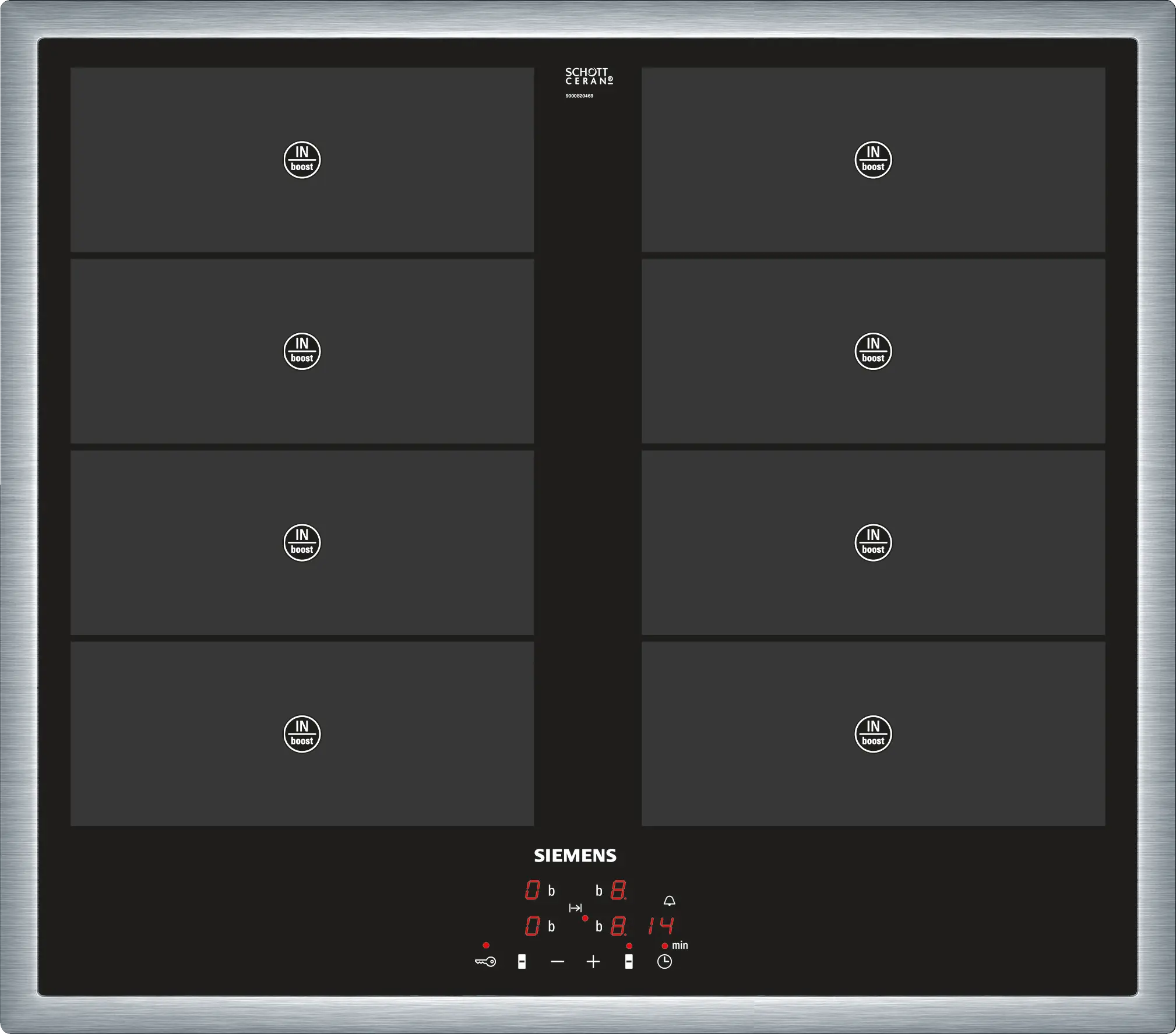Tap the bottom-left IN boost icon
Viewport: 1176px width, 1034px height.
click(302, 734)
